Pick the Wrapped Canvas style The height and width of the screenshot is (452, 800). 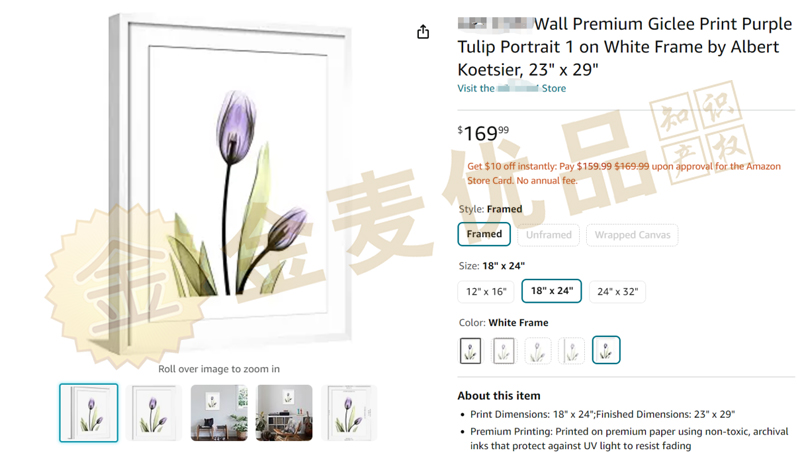[x=632, y=235]
